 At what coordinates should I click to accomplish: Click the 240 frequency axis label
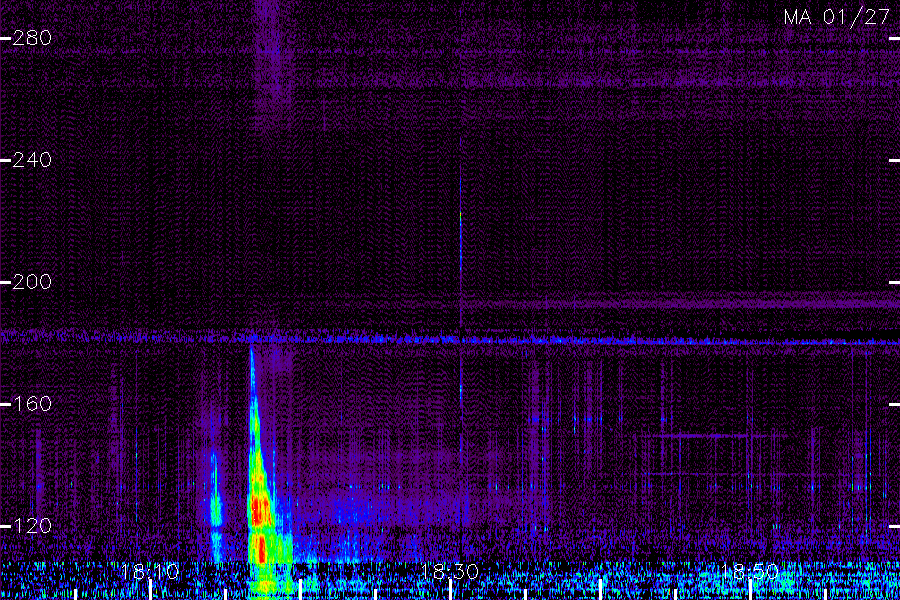tap(32, 160)
